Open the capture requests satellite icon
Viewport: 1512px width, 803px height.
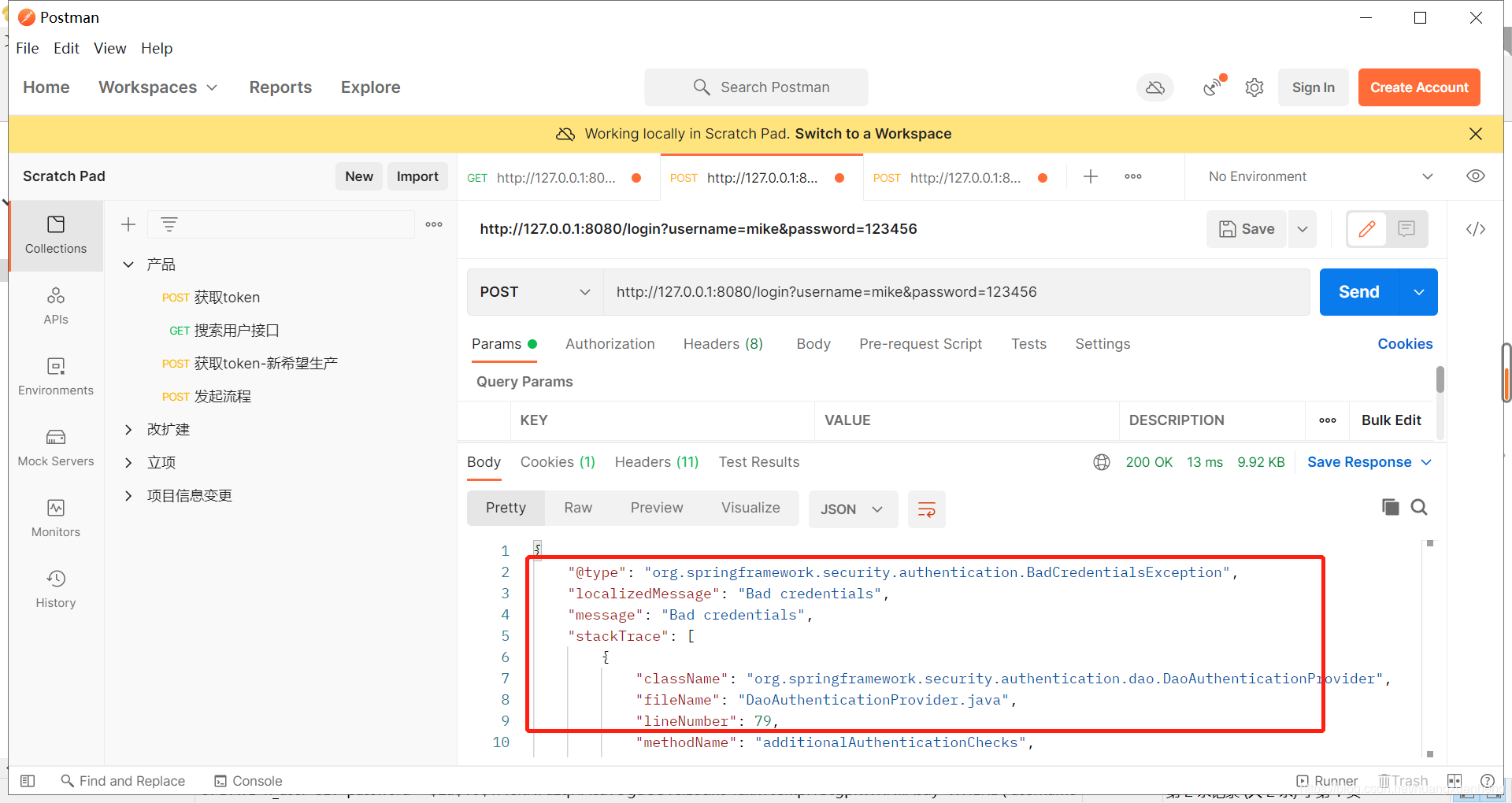(x=1214, y=86)
